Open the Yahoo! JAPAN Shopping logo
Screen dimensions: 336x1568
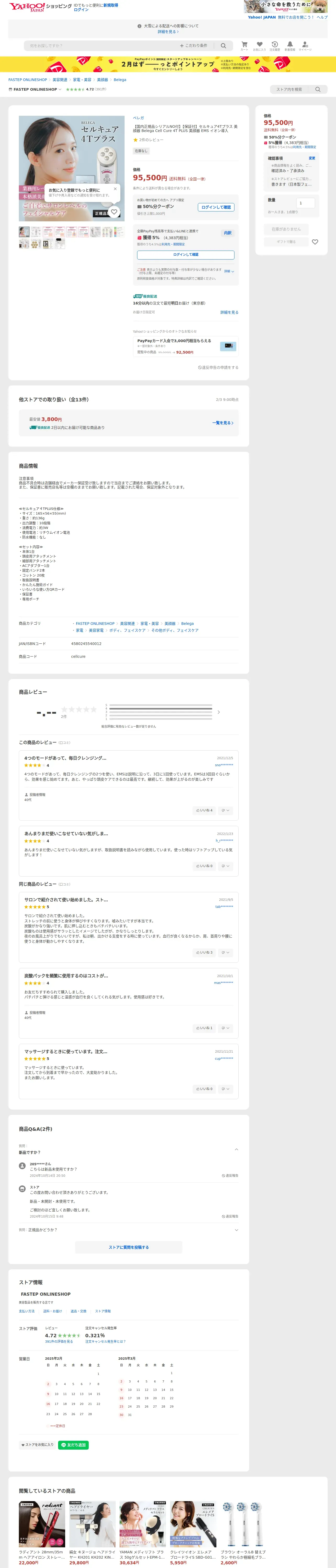pos(40,7)
